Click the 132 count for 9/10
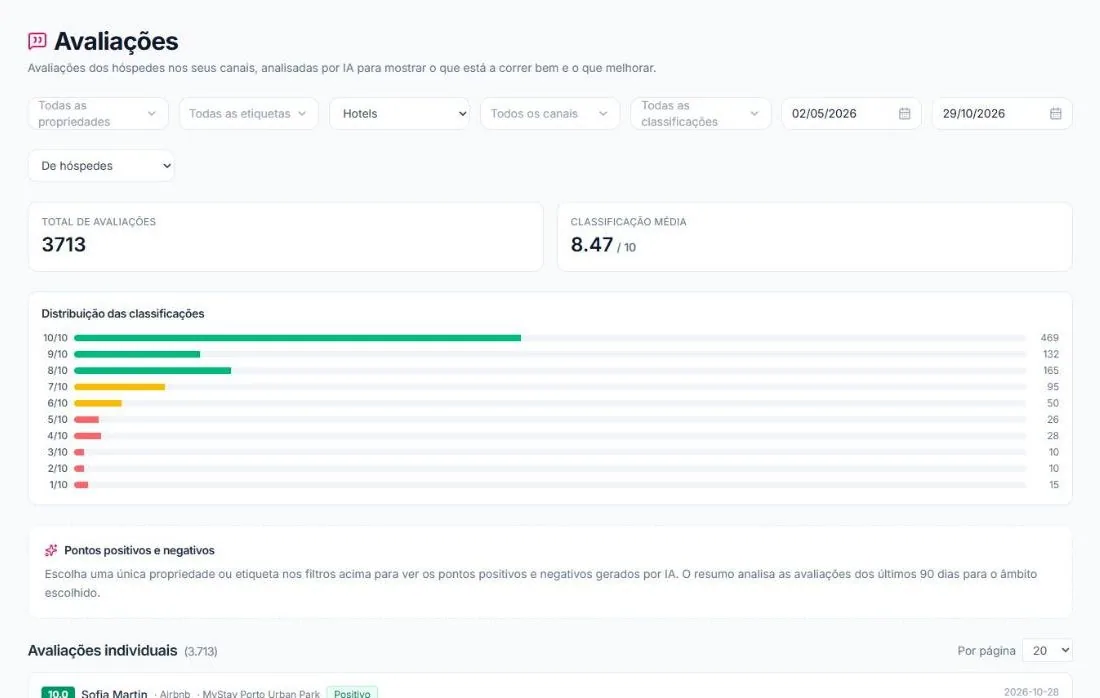This screenshot has width=1100, height=698. [x=1050, y=354]
